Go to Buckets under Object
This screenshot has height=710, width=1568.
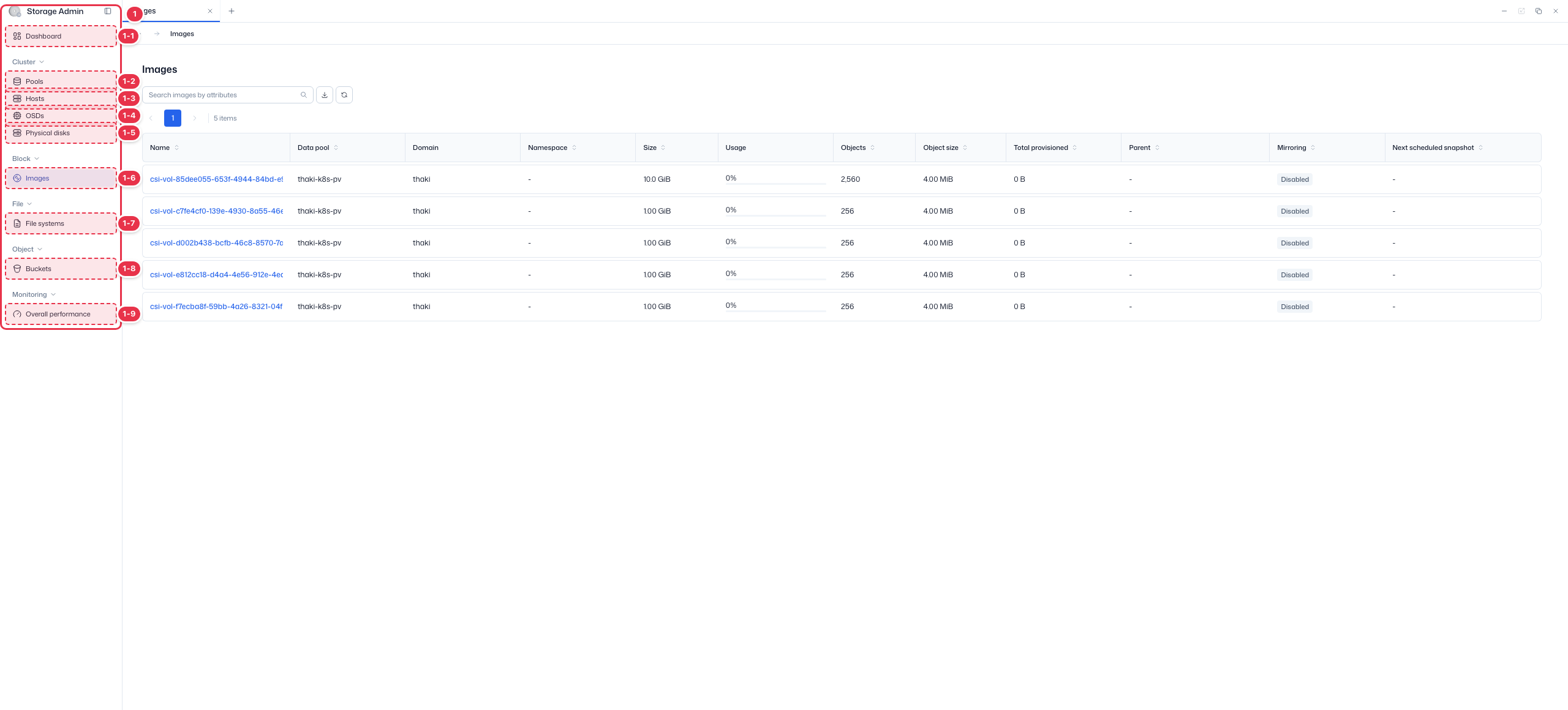click(61, 269)
